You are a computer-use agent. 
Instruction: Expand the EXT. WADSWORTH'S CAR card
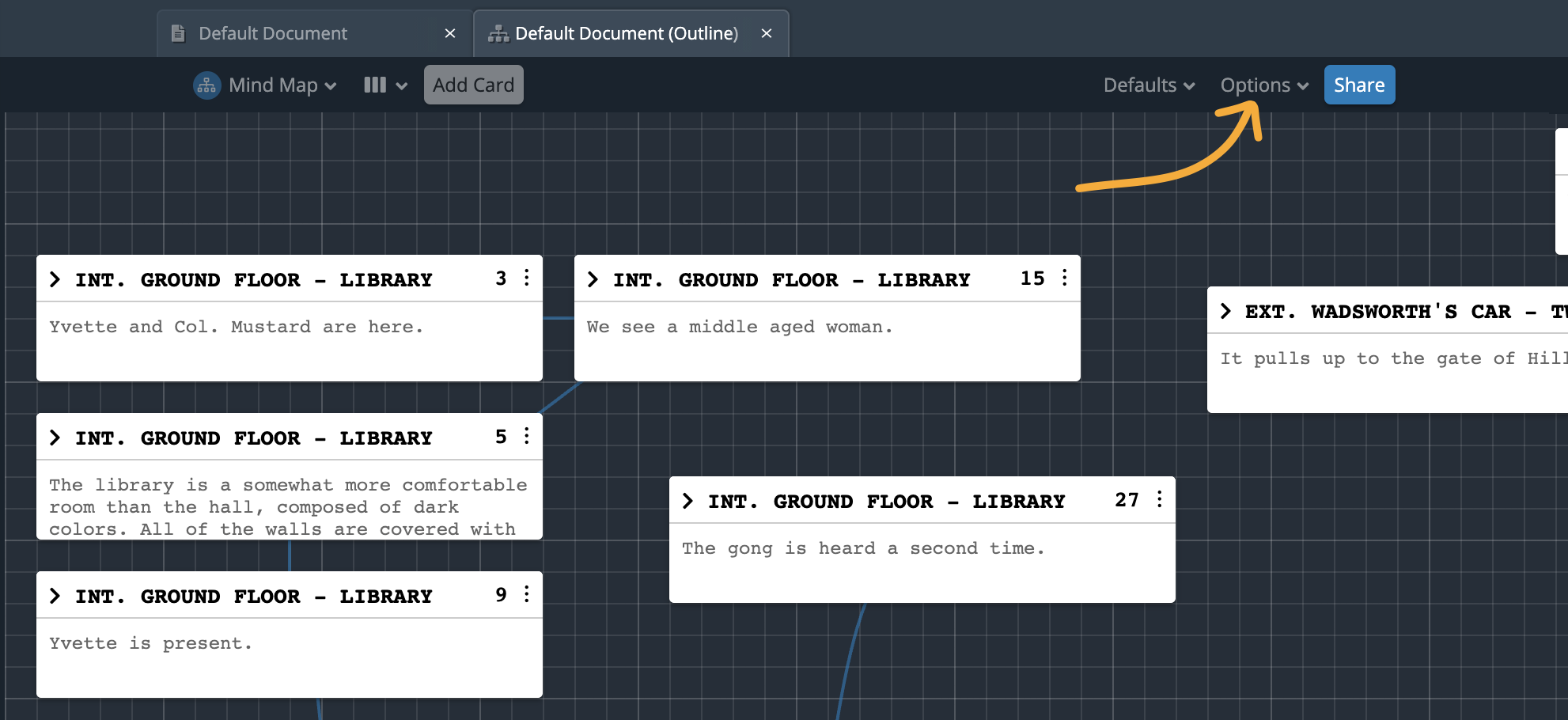(x=1226, y=311)
